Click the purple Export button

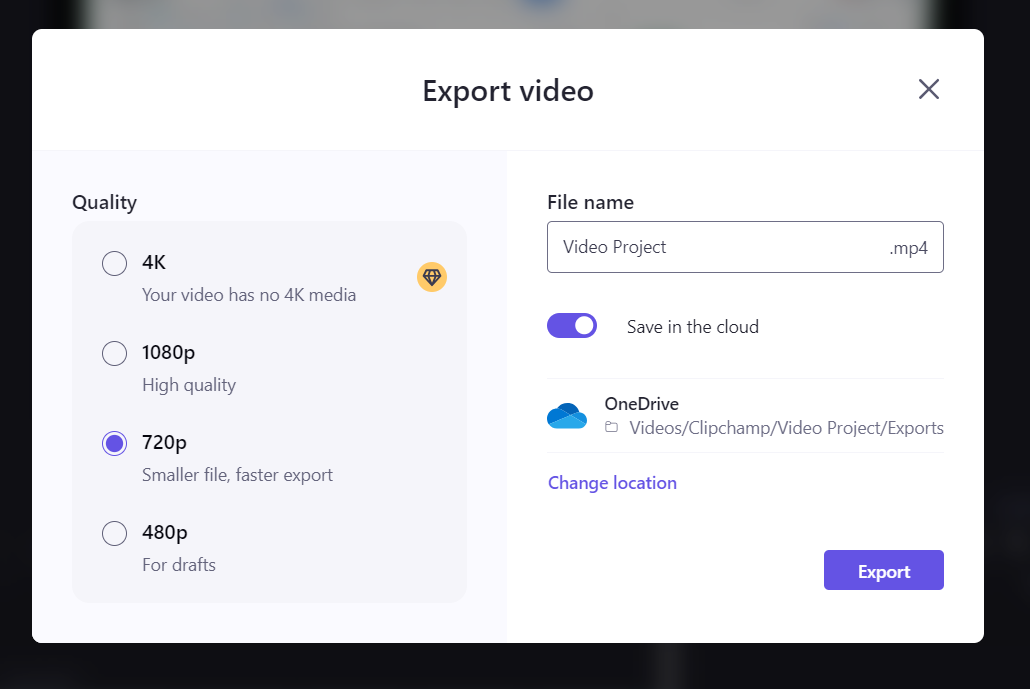[x=884, y=570]
